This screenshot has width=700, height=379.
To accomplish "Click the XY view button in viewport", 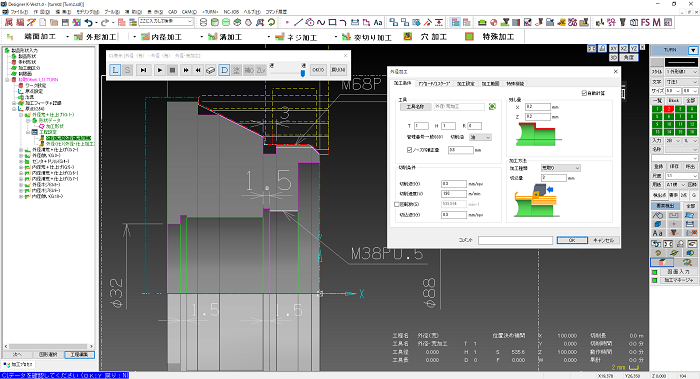I will tap(613, 48).
